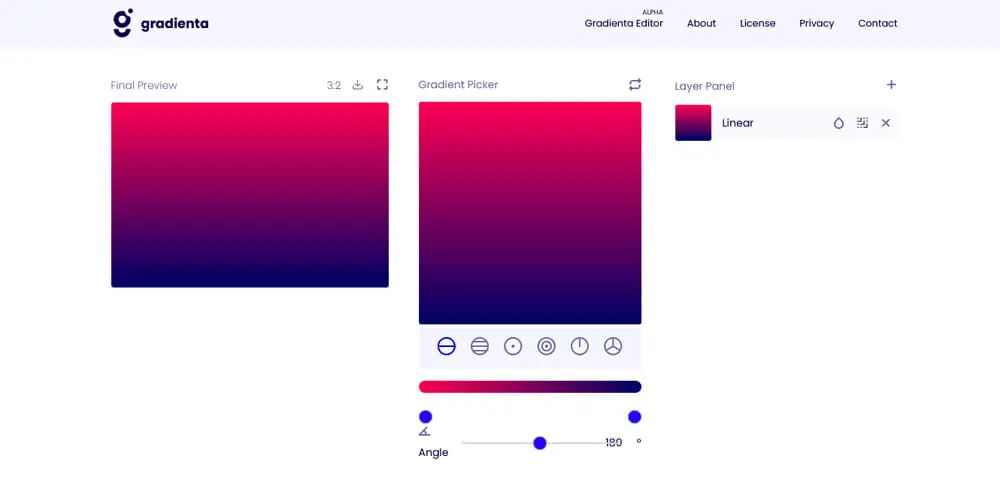The width and height of the screenshot is (1000, 500).
Task: Download the final preview image
Action: (x=358, y=85)
